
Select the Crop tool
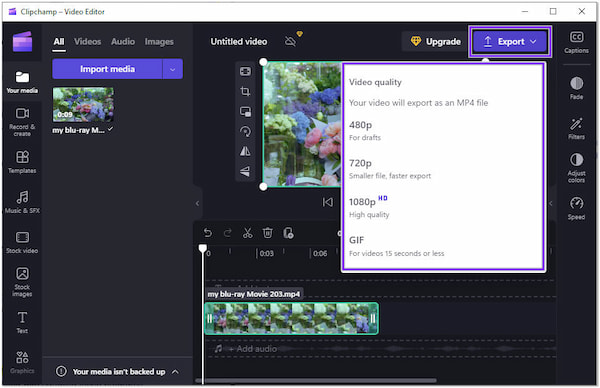[245, 91]
